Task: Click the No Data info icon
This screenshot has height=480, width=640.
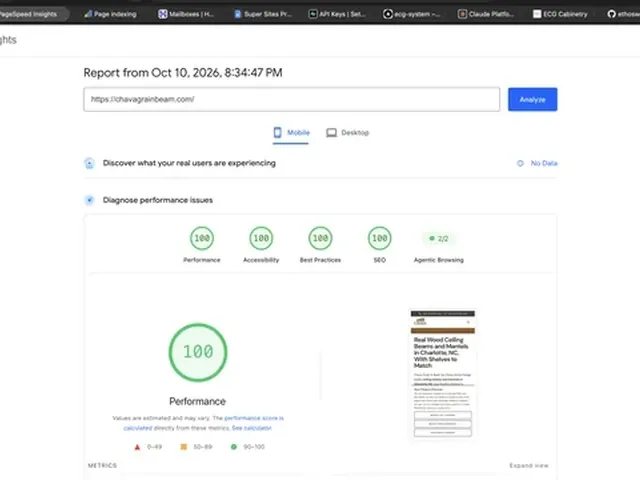Action: point(520,163)
